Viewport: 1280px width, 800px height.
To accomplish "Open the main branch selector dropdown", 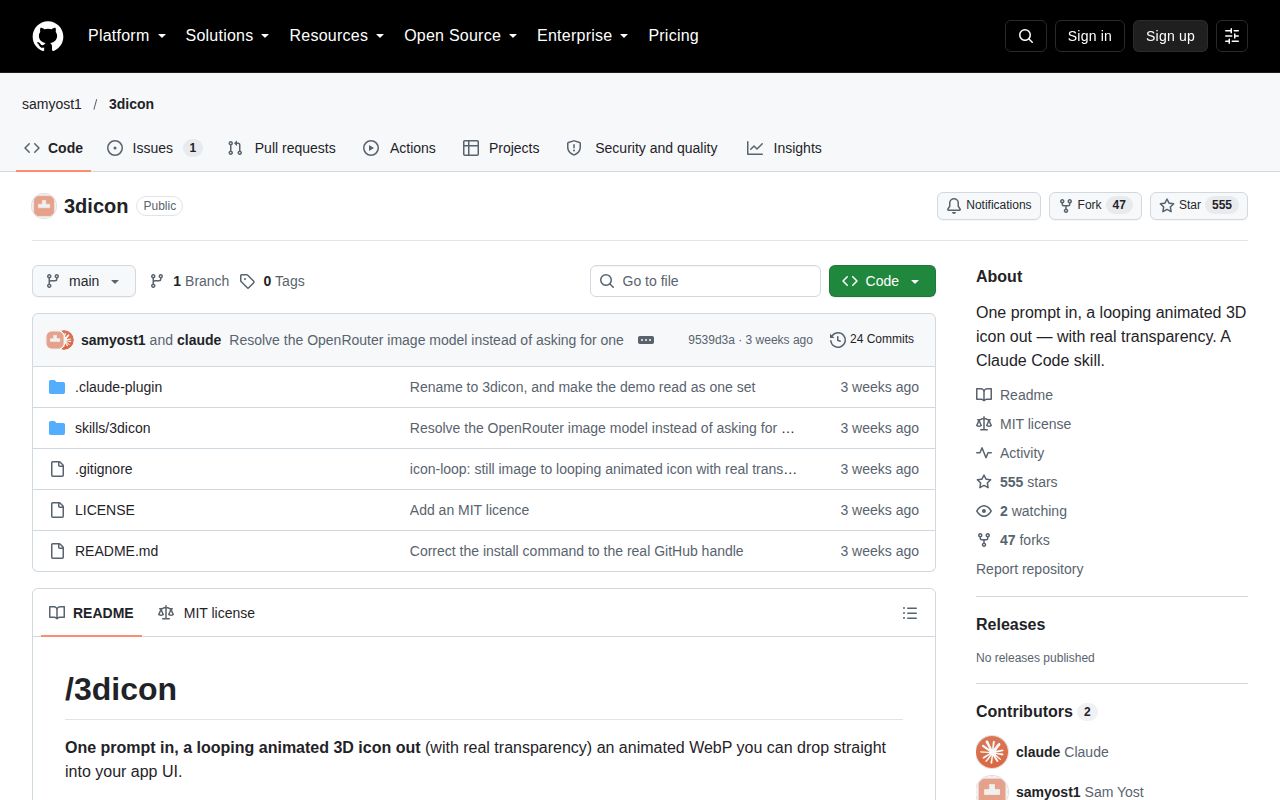I will (x=83, y=281).
